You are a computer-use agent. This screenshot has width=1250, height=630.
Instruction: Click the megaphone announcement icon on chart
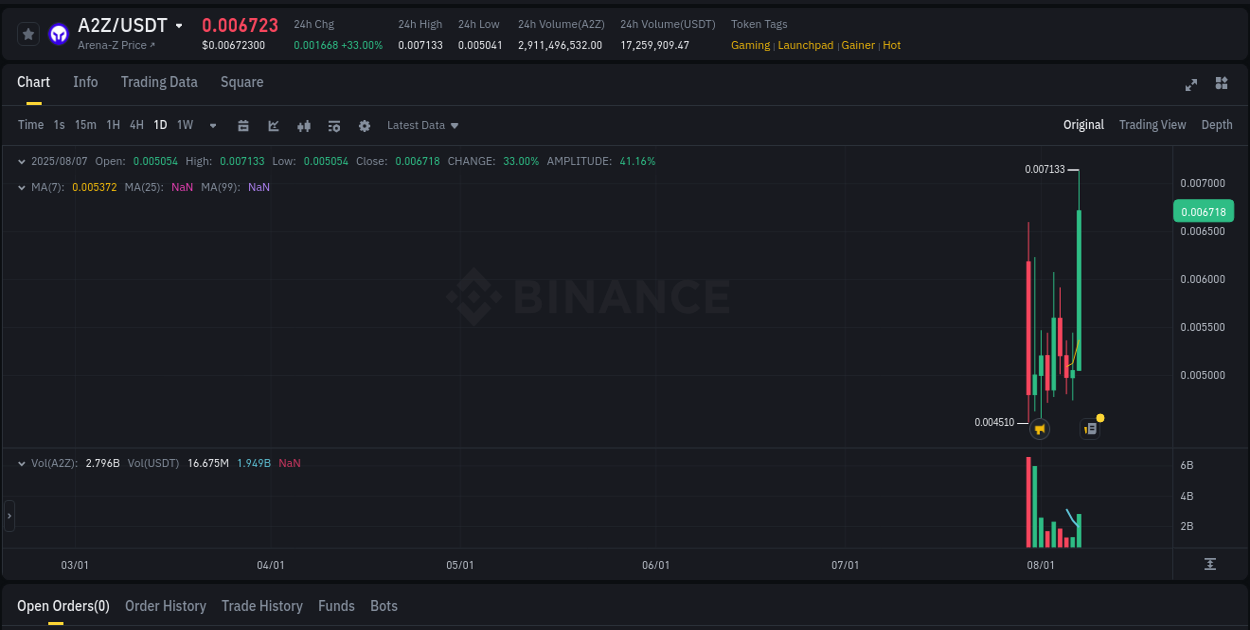tap(1040, 428)
